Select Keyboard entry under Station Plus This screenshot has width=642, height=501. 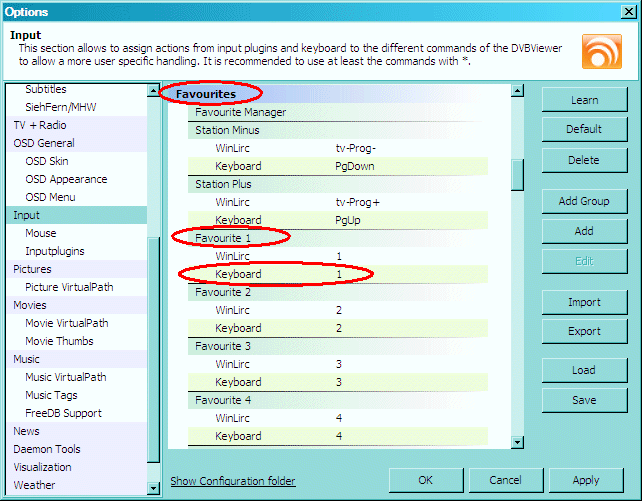click(x=238, y=220)
